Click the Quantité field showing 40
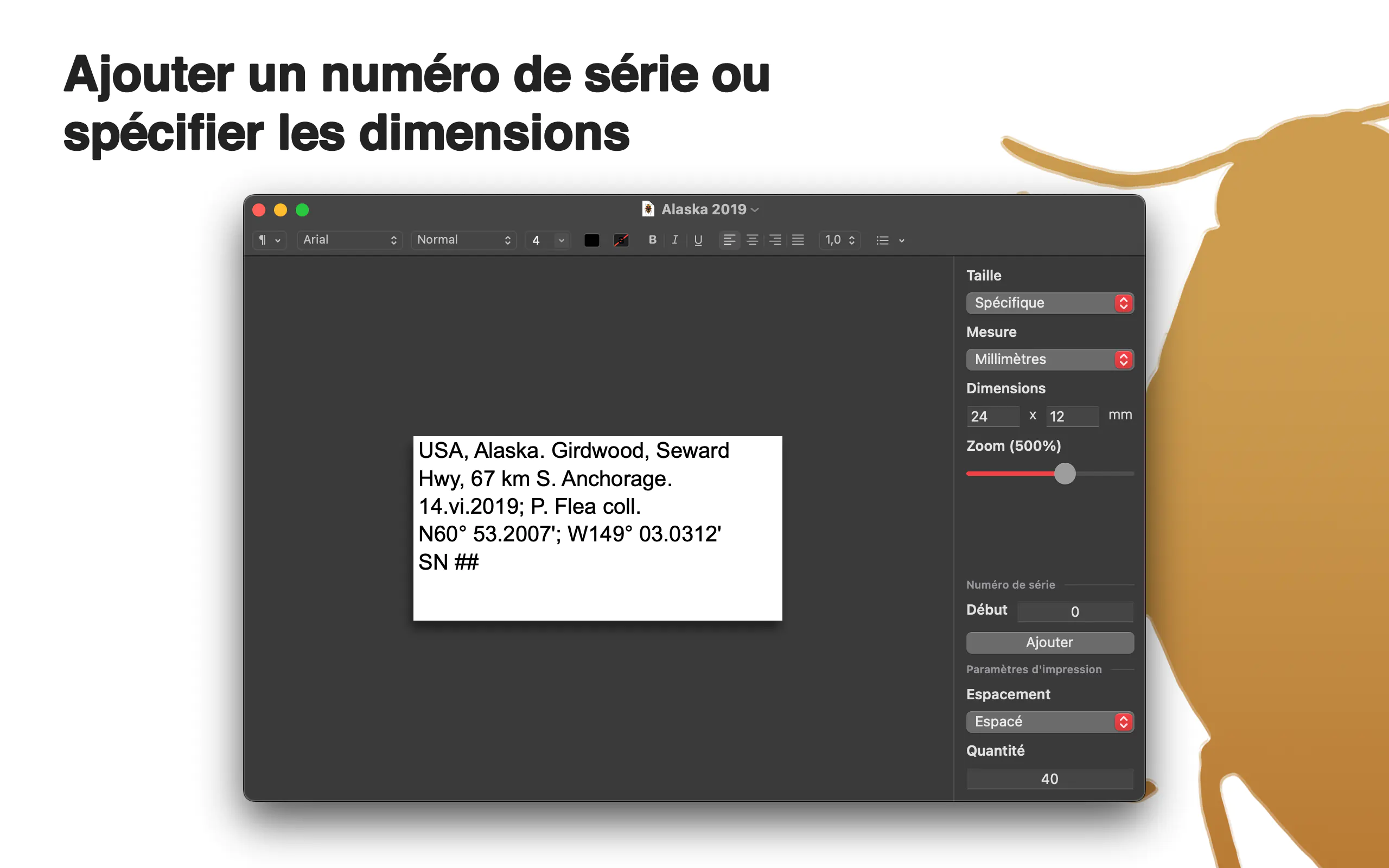The image size is (1389, 868). point(1050,778)
